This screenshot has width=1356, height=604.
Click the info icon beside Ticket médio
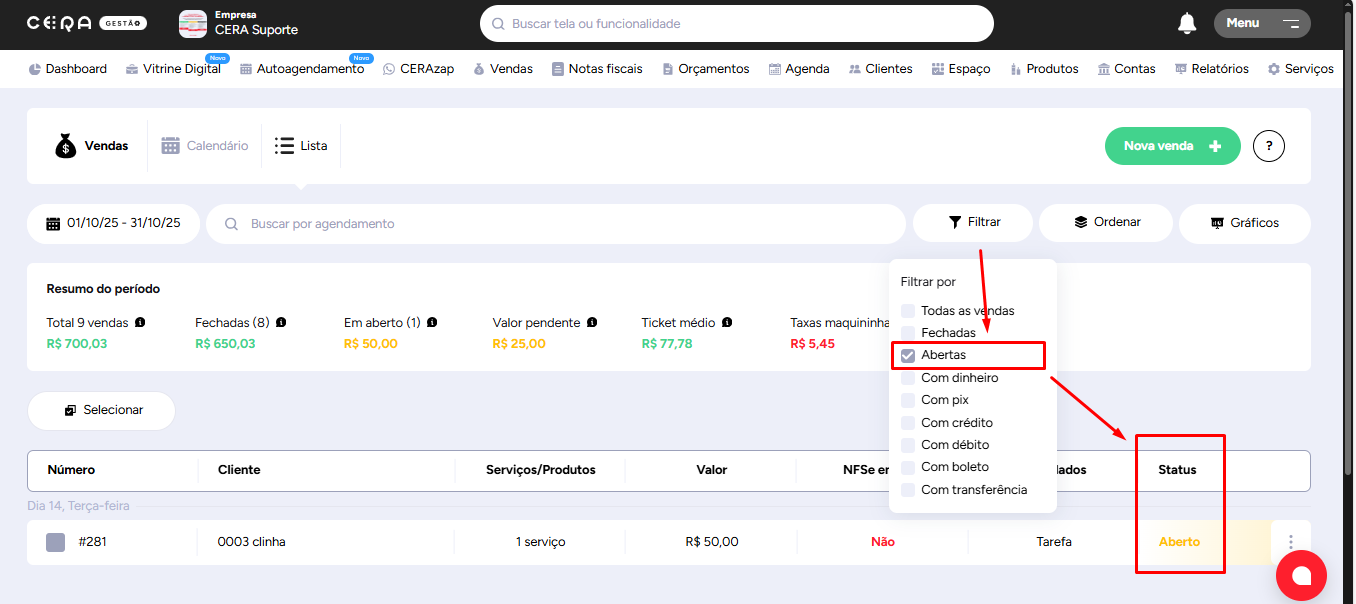click(x=727, y=323)
